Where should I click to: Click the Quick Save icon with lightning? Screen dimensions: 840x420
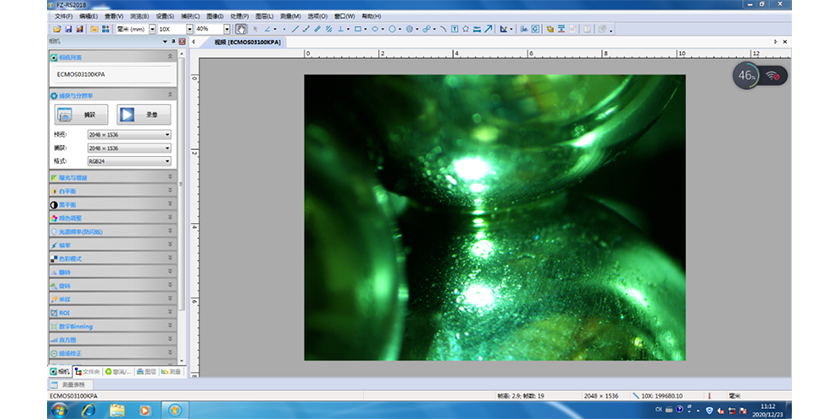[x=80, y=29]
